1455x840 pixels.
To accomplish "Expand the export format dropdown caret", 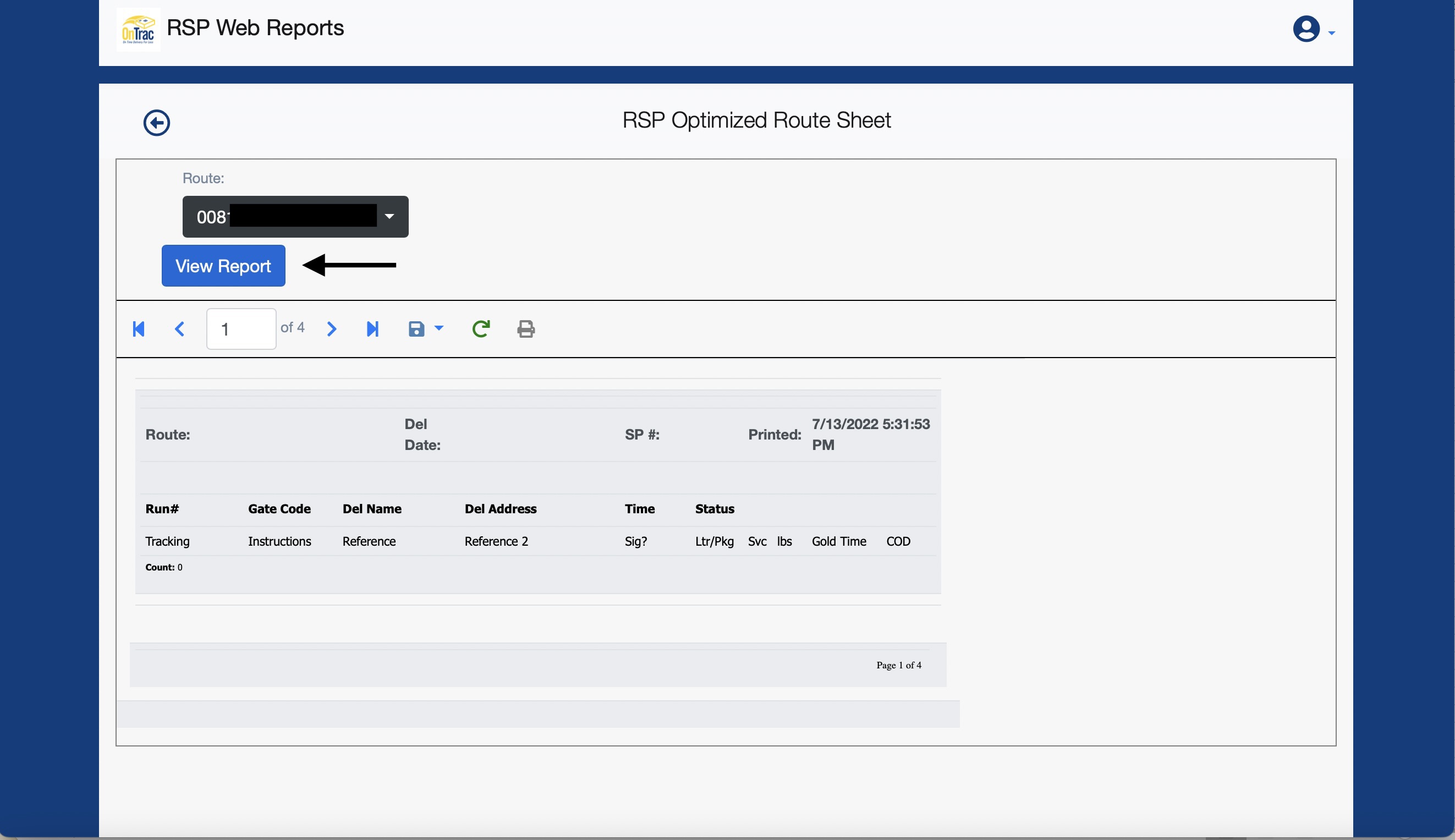I will (439, 328).
